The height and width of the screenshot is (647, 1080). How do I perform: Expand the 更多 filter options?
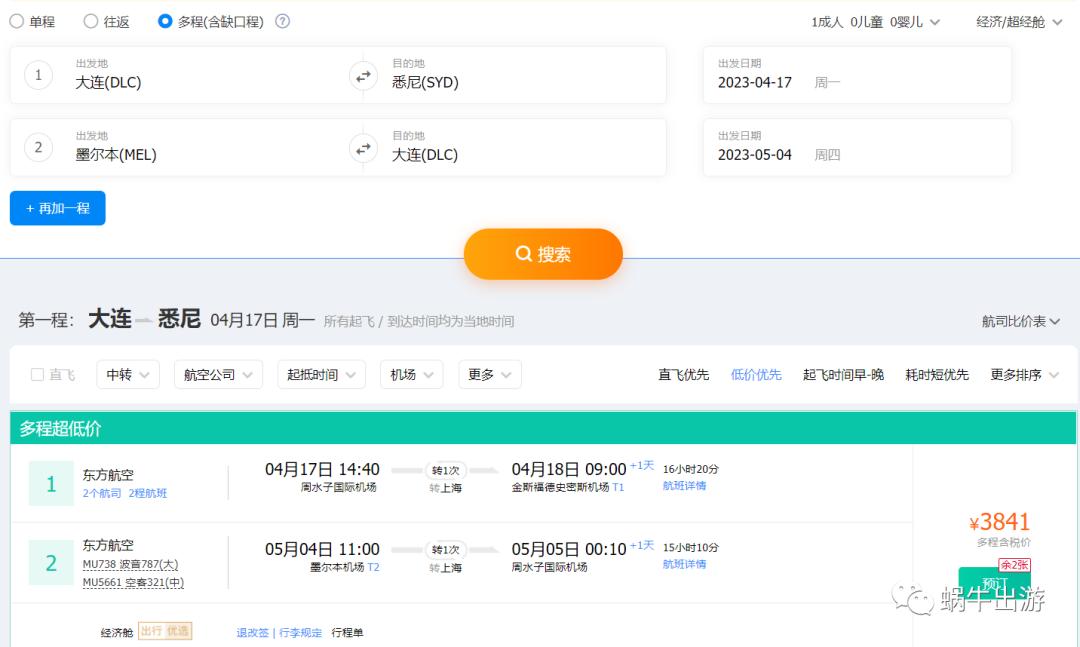tap(489, 373)
